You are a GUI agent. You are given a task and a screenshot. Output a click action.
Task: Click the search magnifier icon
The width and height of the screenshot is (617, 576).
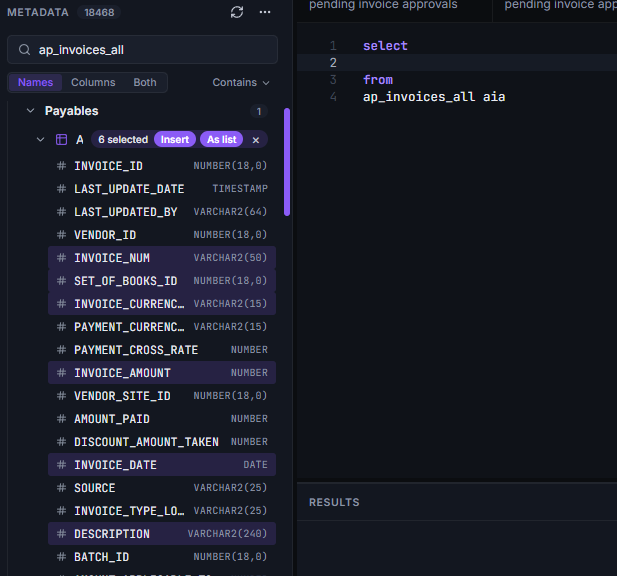pos(24,50)
